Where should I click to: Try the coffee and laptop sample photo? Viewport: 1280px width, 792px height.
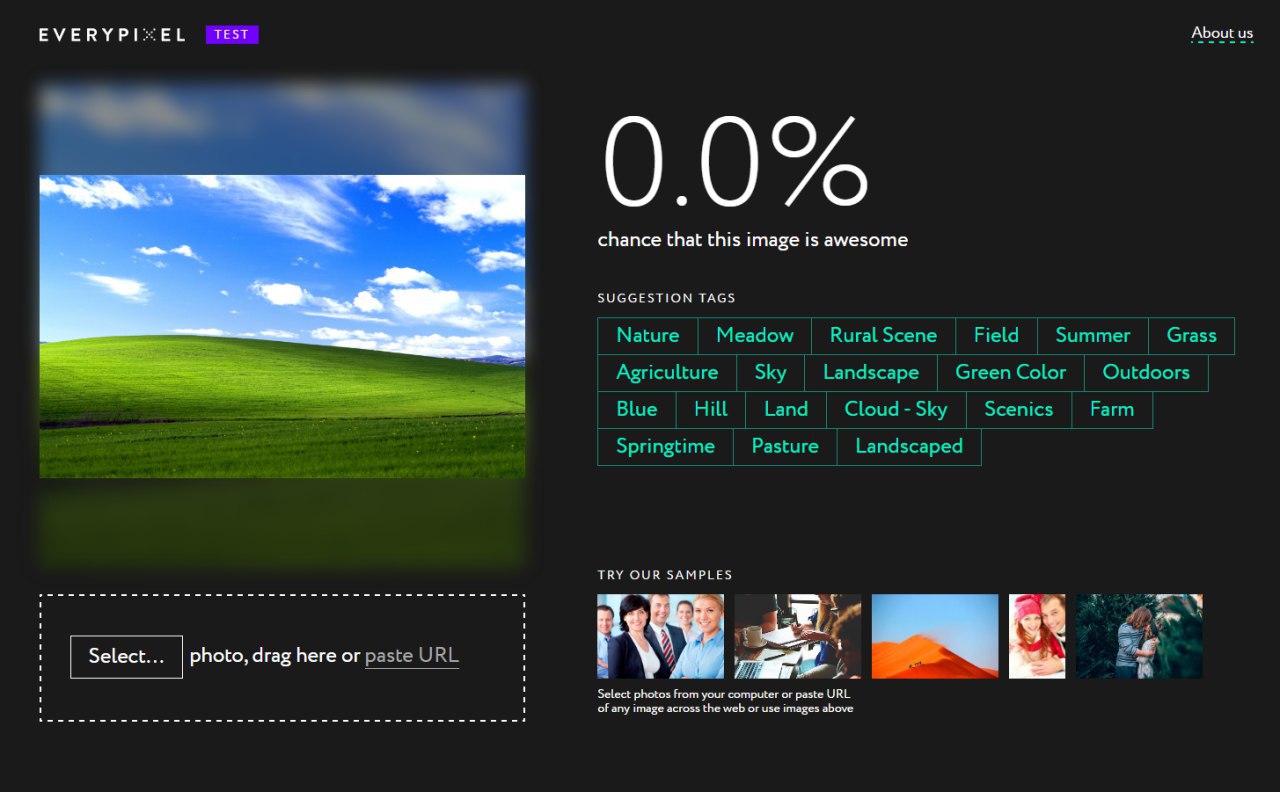click(798, 636)
